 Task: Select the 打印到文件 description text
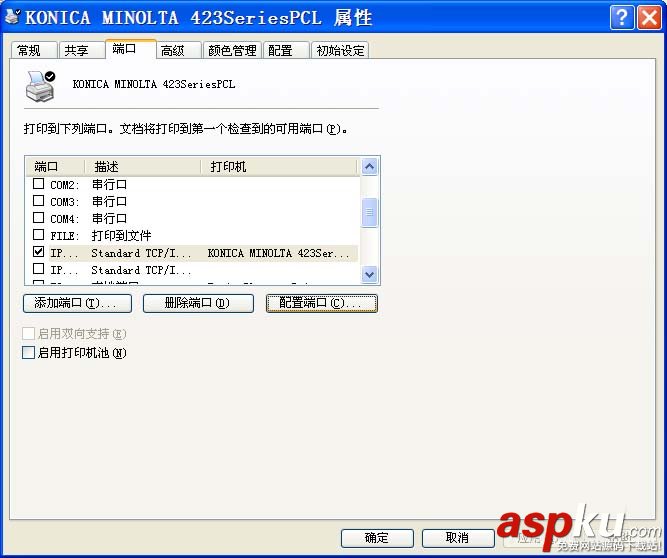[x=121, y=236]
